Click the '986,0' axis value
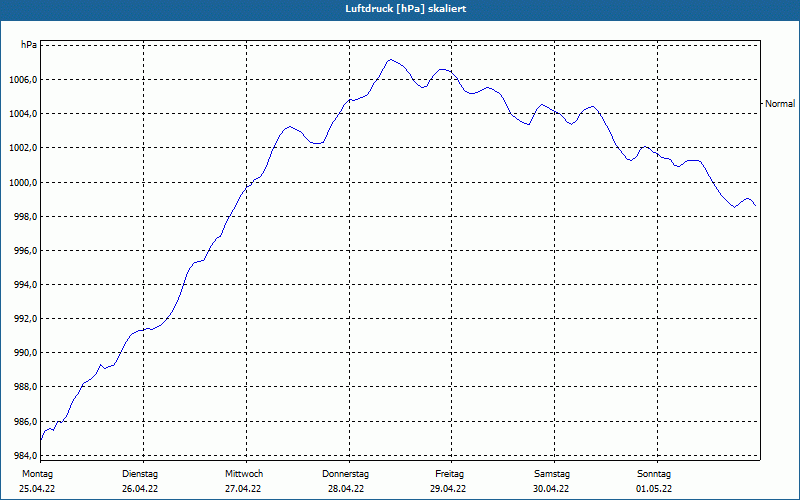 coord(26,421)
